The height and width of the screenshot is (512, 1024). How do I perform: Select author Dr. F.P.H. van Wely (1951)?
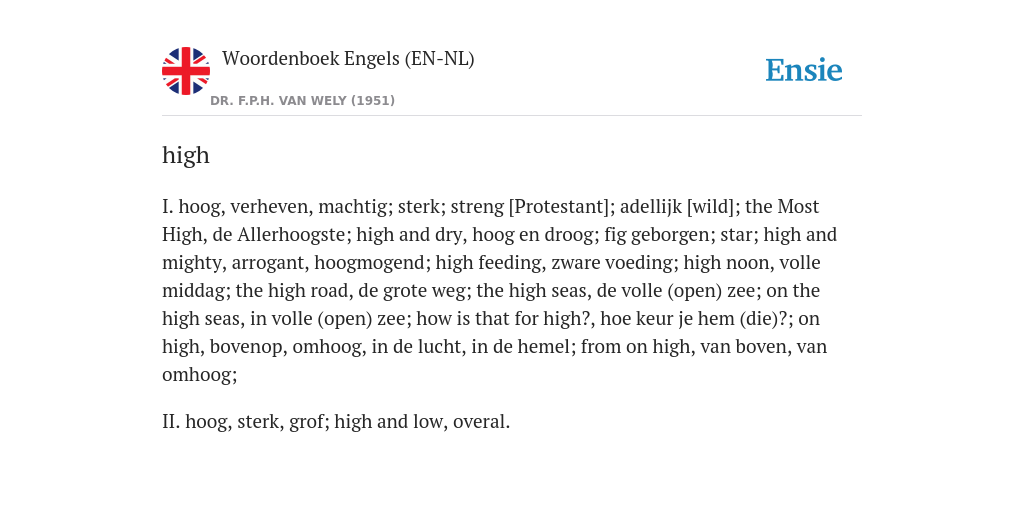click(302, 101)
